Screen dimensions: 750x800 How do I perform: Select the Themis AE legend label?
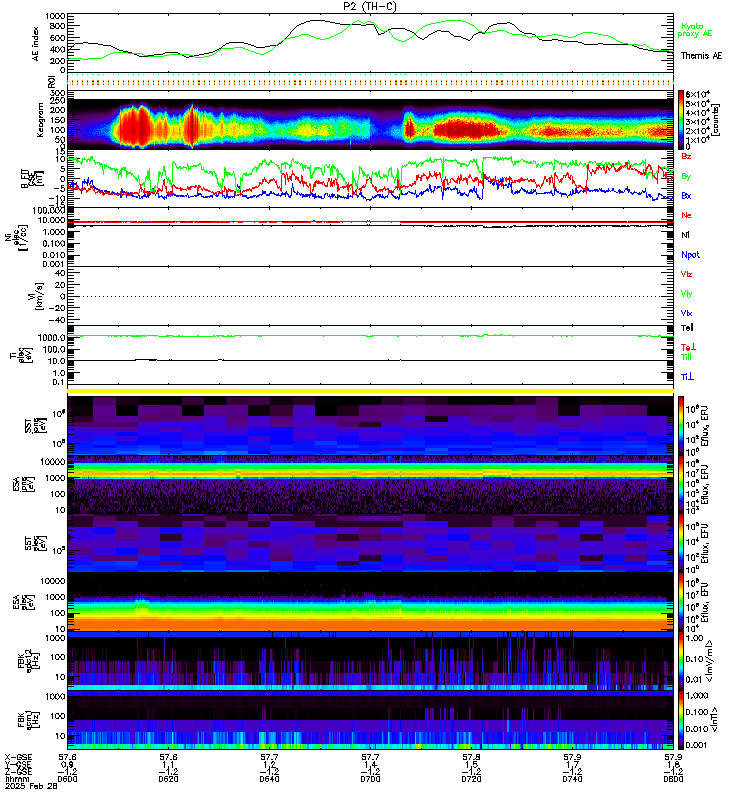pos(701,56)
